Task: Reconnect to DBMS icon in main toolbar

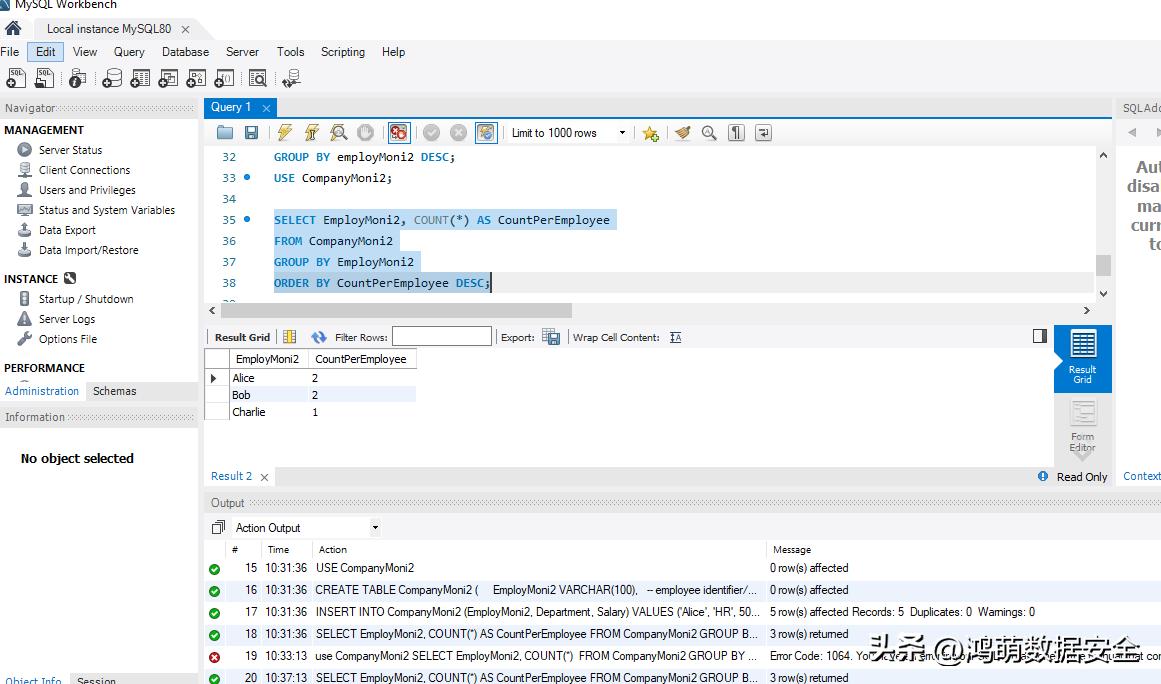Action: tap(291, 78)
